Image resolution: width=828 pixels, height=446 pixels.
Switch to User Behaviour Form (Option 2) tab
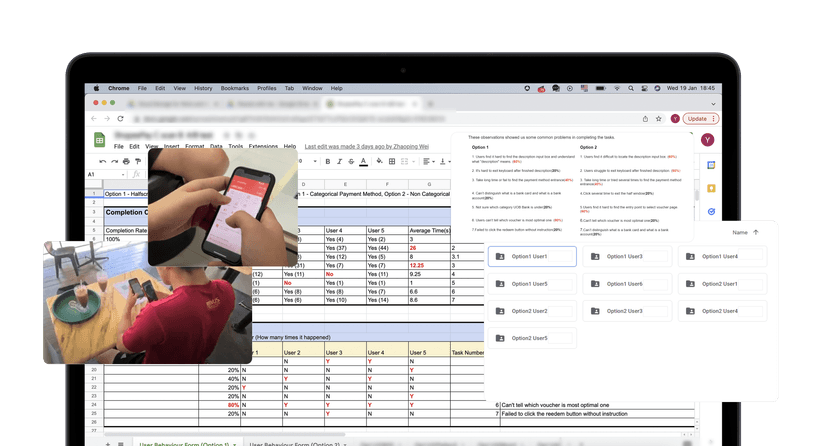point(295,444)
